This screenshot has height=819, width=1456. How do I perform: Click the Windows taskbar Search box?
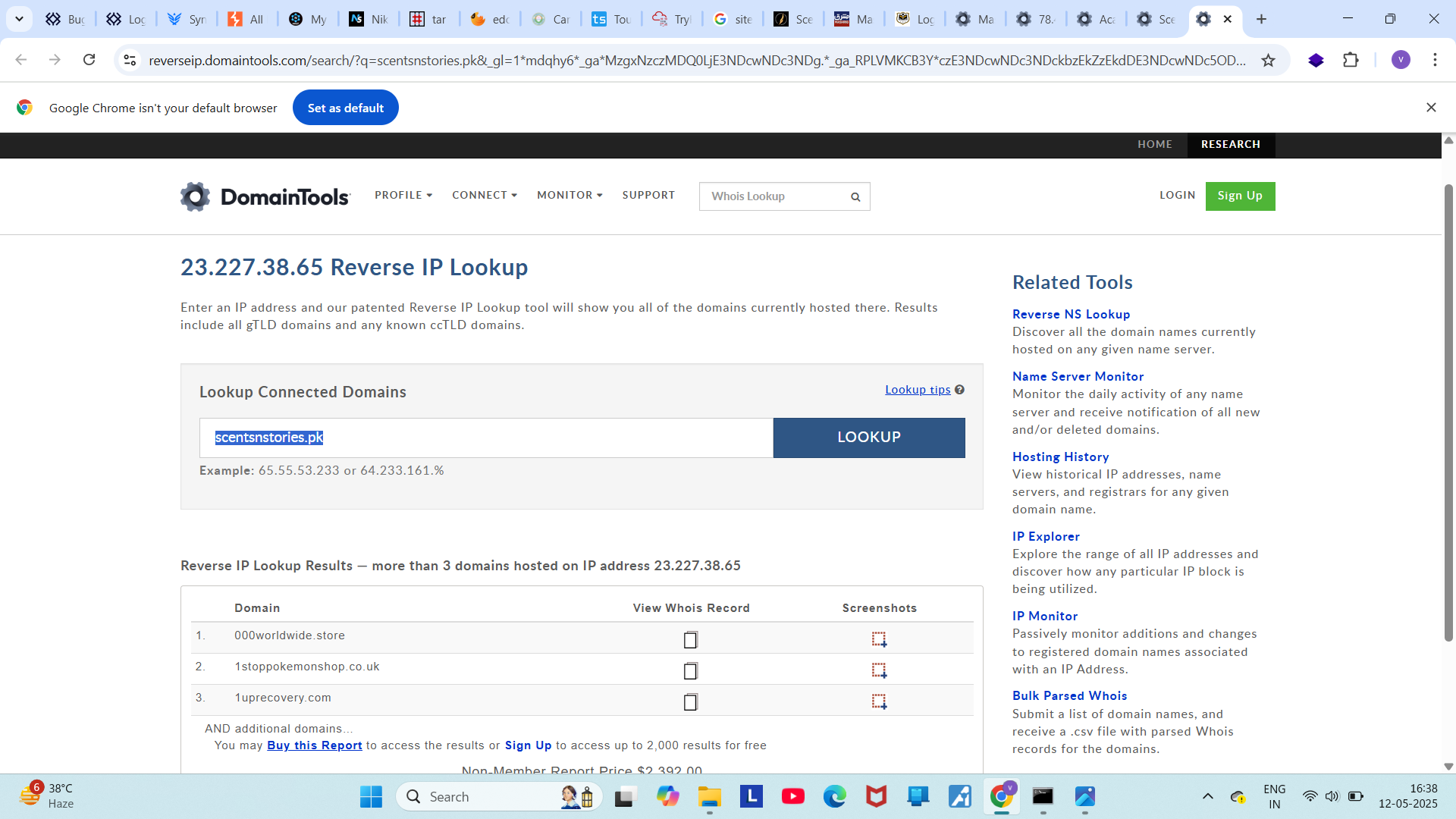[x=499, y=797]
